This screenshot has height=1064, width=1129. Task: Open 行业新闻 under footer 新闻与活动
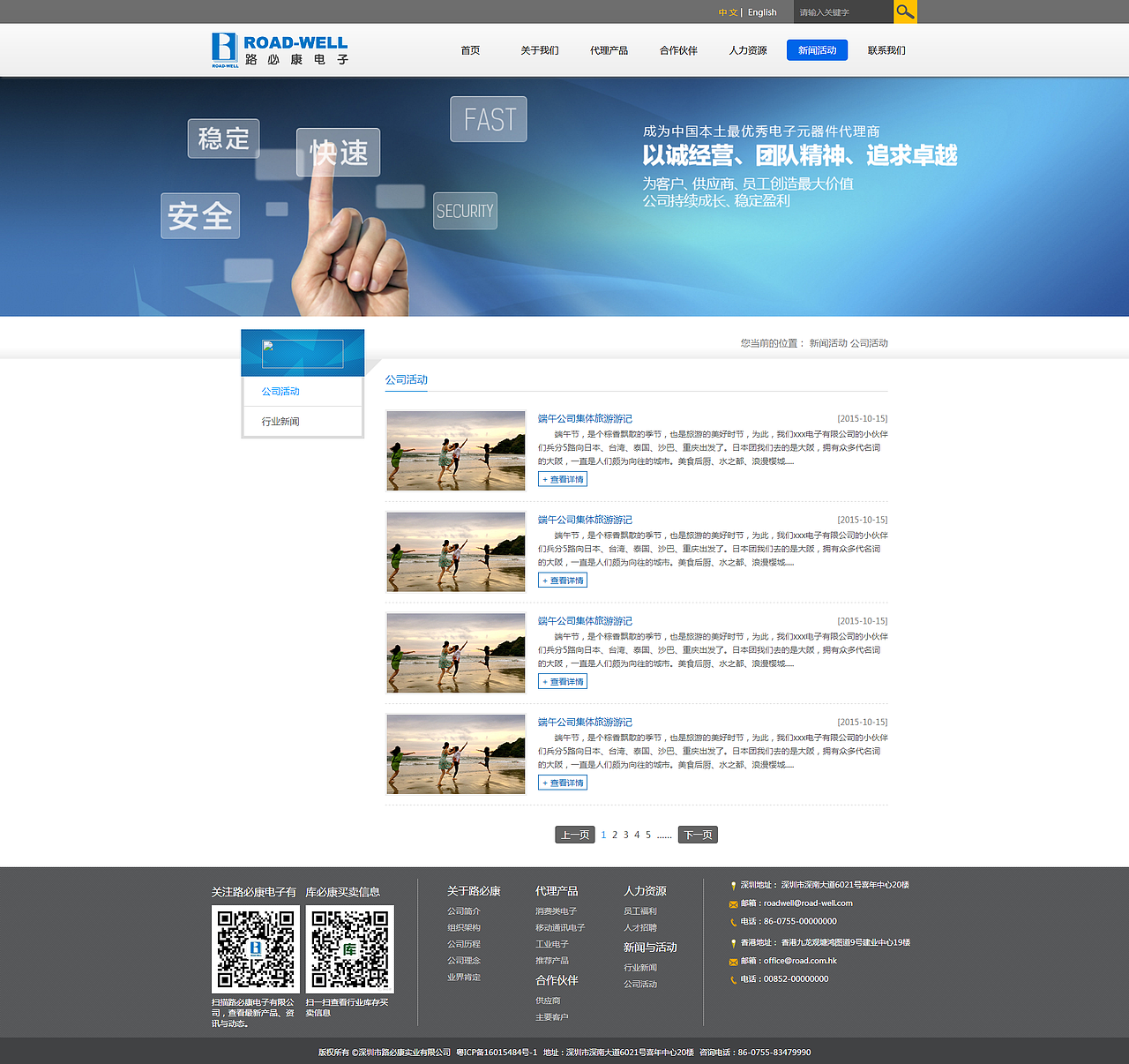click(640, 968)
